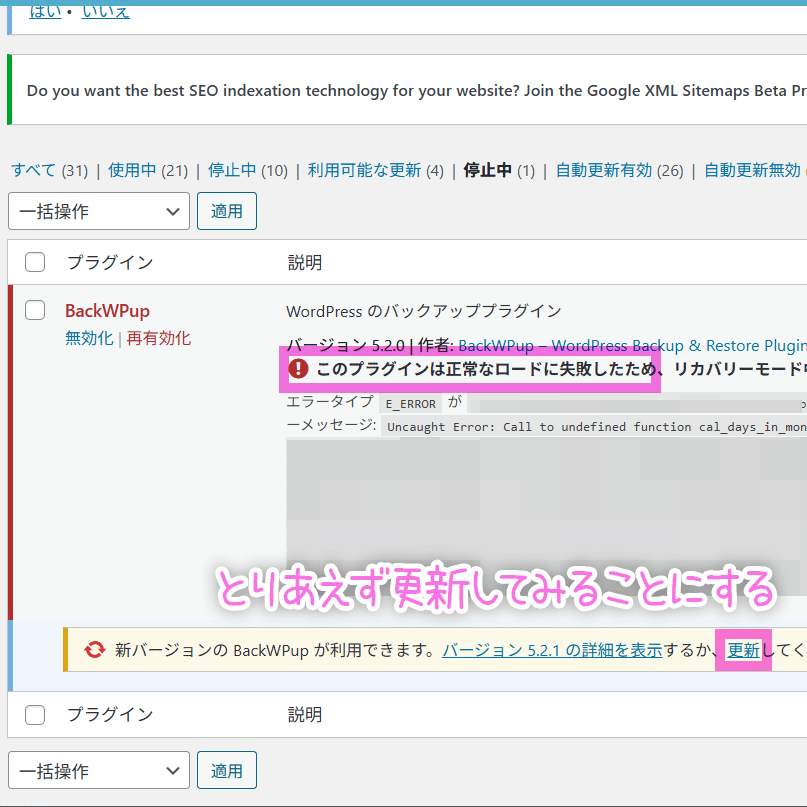807x807 pixels.
Task: Open the bottom 一括操作 dropdown
Action: pos(99,770)
